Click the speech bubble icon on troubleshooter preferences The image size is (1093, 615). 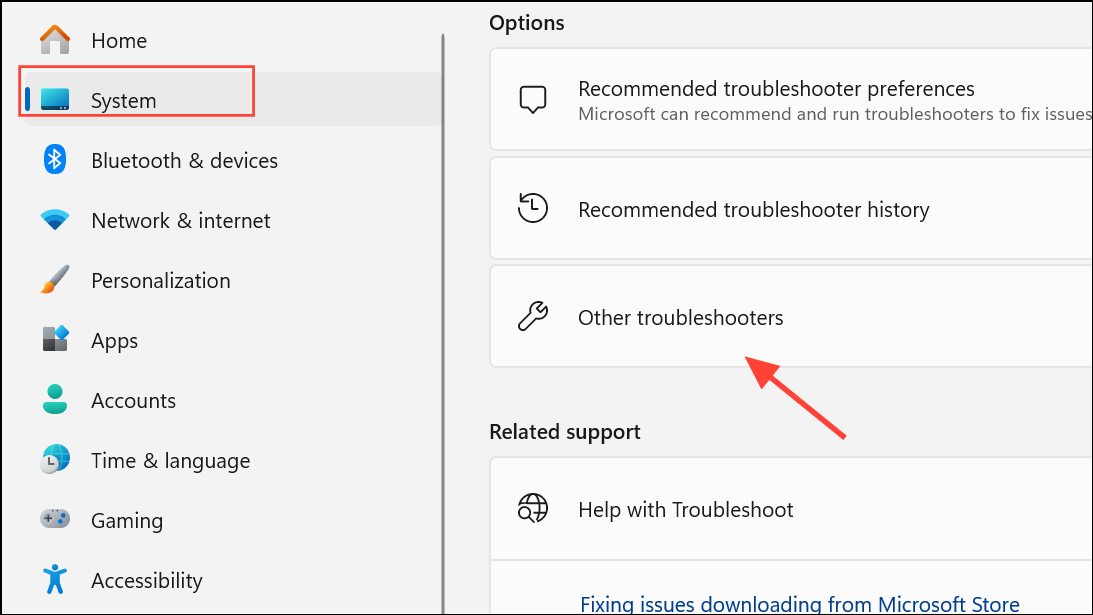coord(533,99)
